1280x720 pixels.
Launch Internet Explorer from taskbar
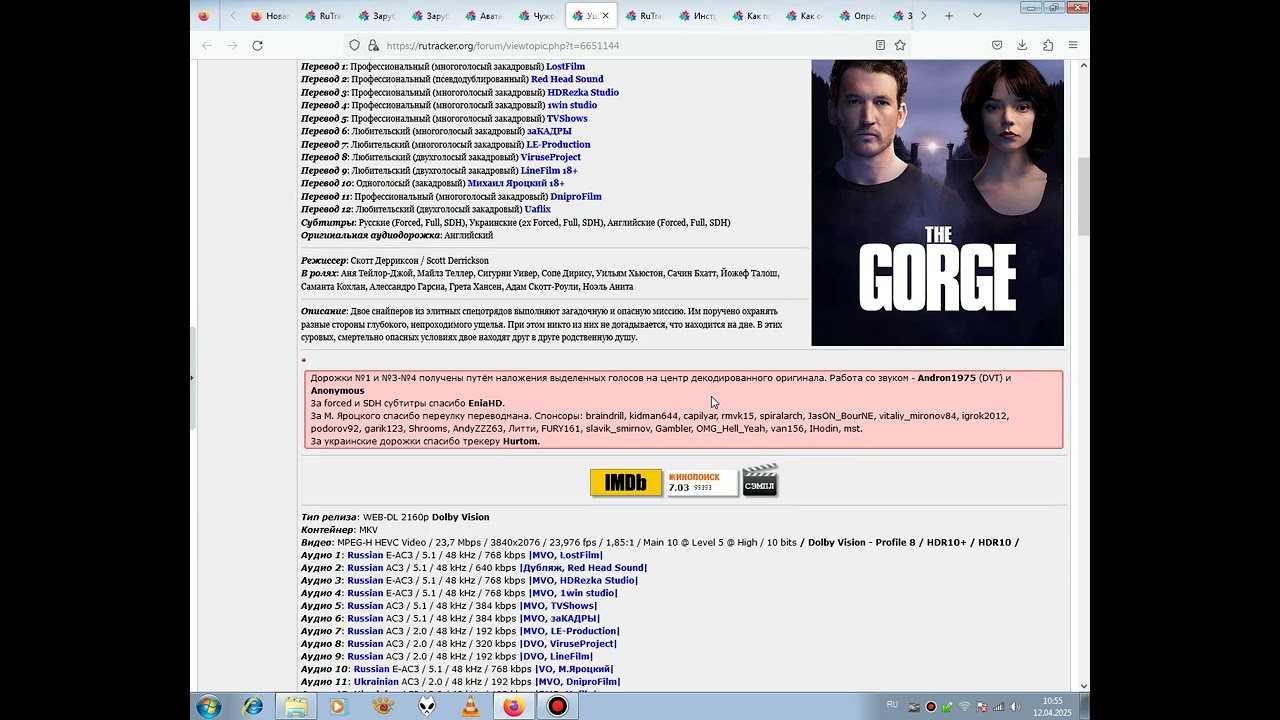254,706
